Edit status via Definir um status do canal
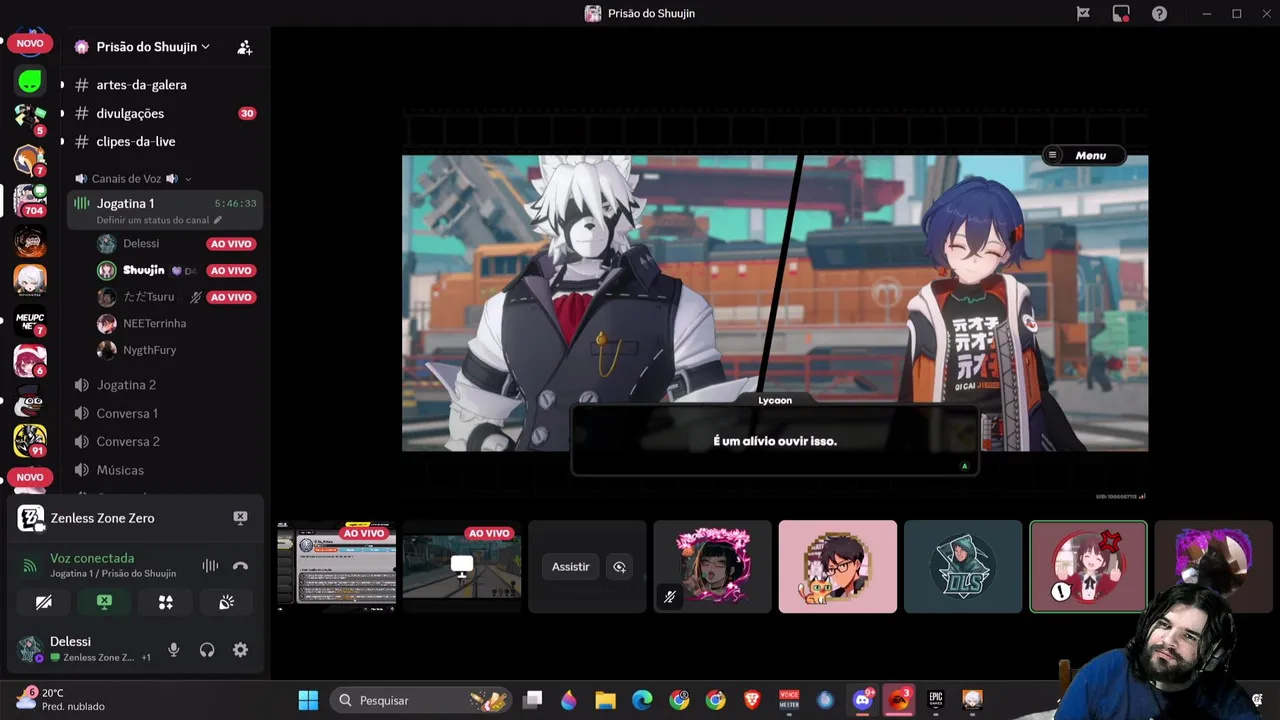 pyautogui.click(x=158, y=220)
